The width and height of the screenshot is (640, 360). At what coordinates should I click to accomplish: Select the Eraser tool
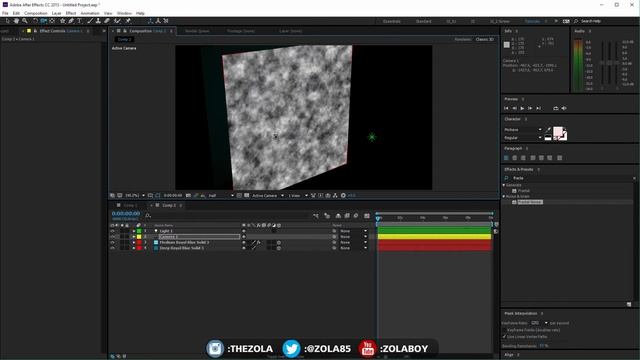[x=107, y=21]
